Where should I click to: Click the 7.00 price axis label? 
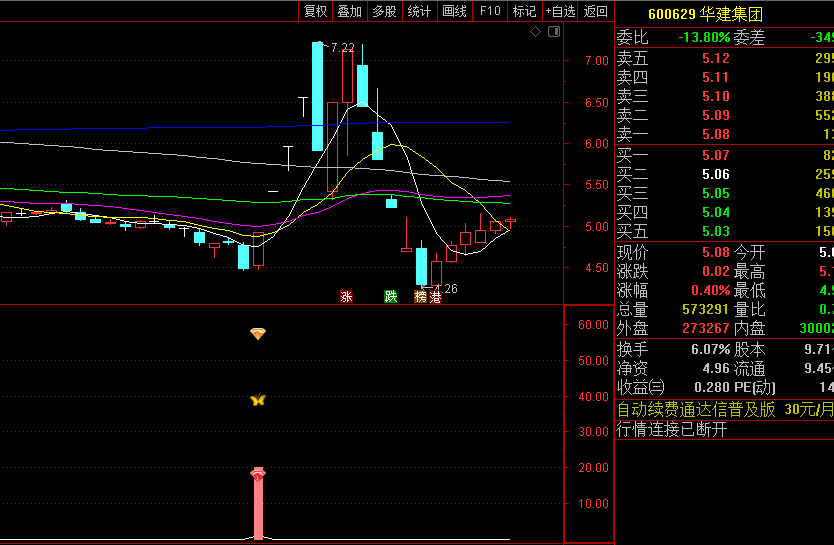596,61
